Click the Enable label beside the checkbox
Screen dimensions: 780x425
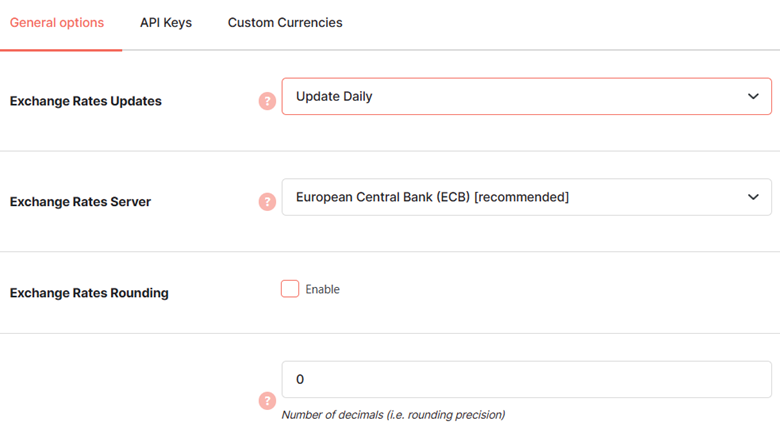322,289
